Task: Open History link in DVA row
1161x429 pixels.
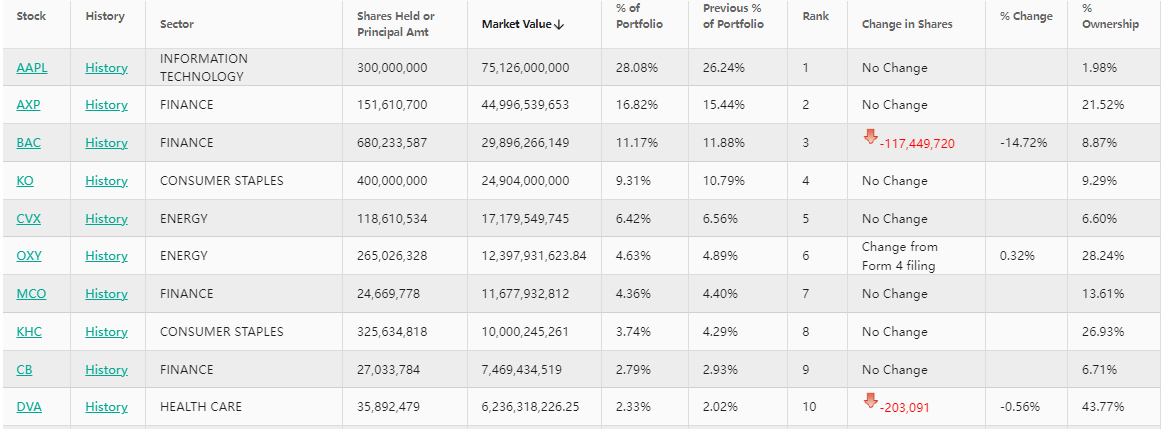Action: 106,407
